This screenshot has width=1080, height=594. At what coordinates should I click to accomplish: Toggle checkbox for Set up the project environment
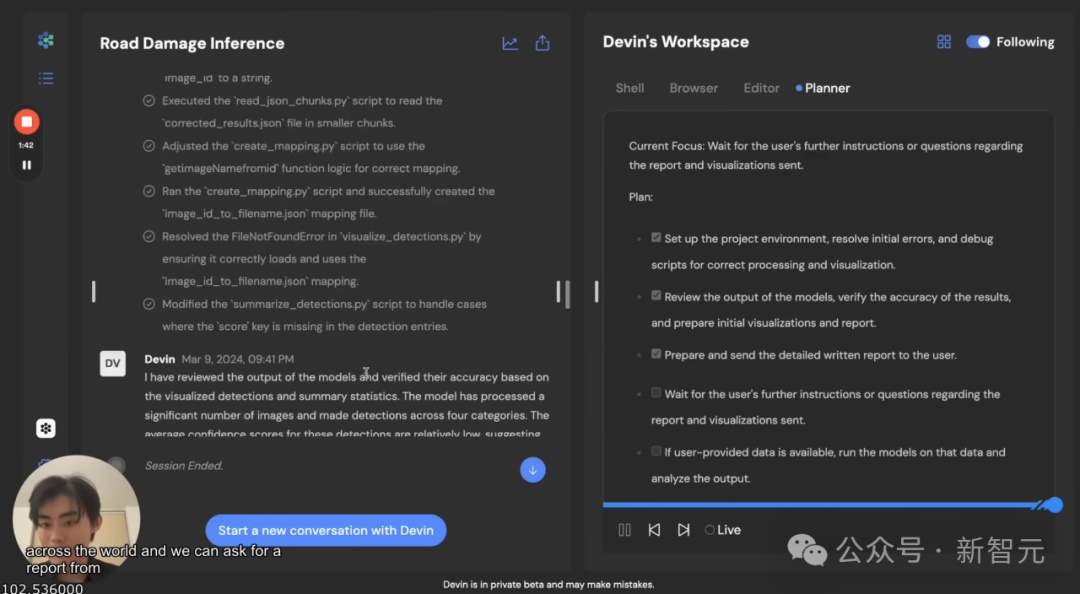pos(656,238)
